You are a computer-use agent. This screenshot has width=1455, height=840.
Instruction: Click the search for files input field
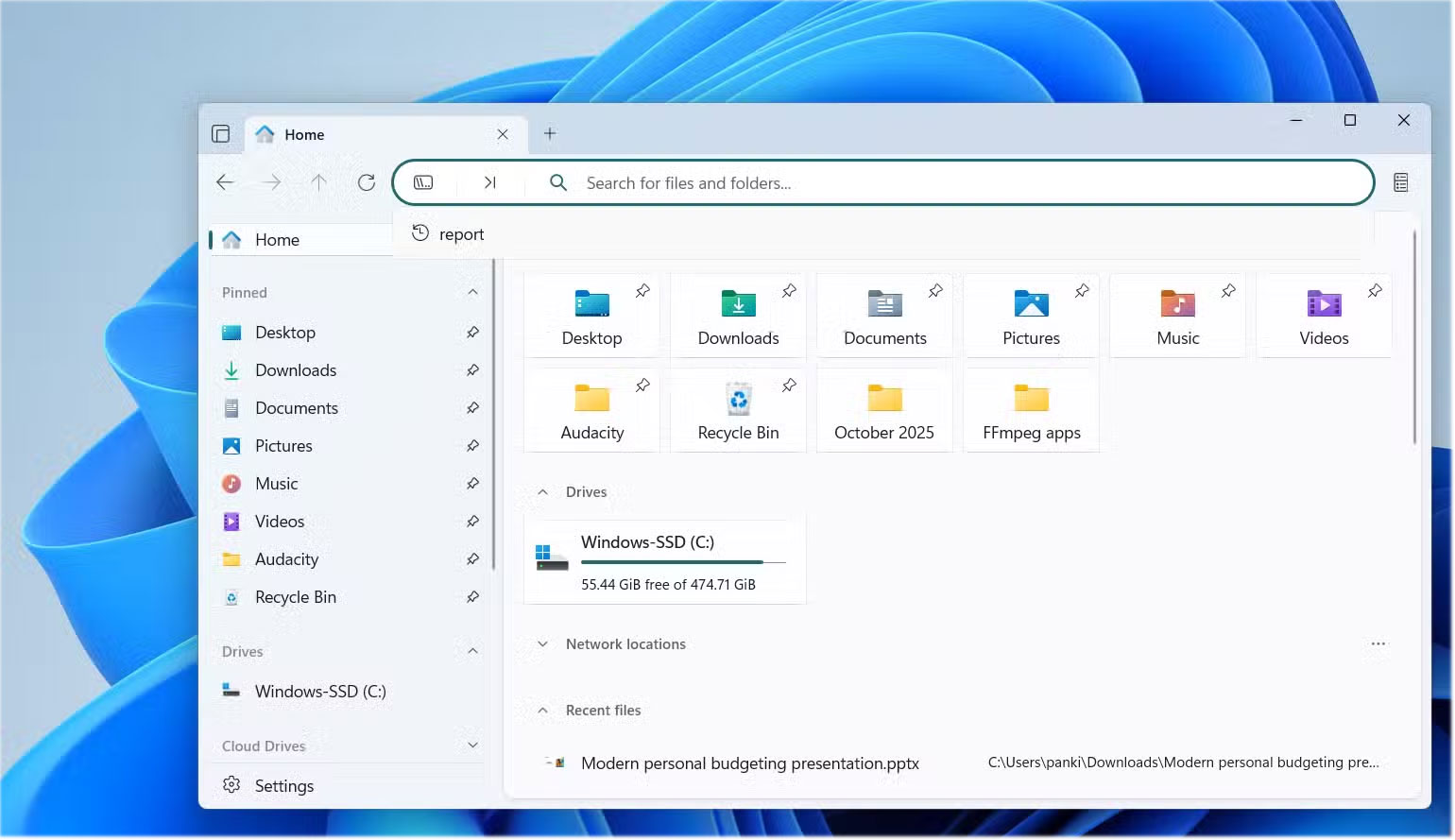point(850,182)
